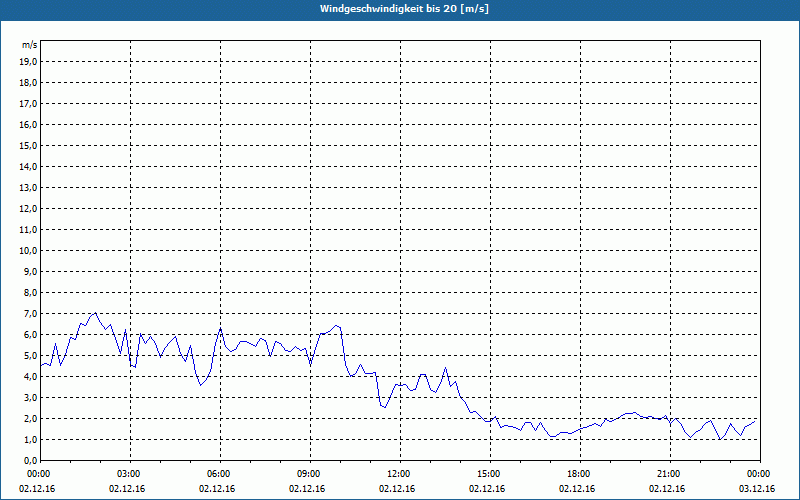This screenshot has width=800, height=500.
Task: Click the '06:00' time label
Action: (219, 474)
